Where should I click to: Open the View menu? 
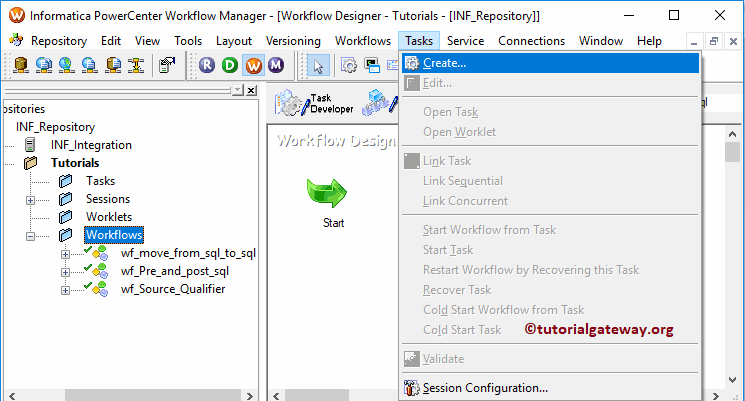point(147,41)
